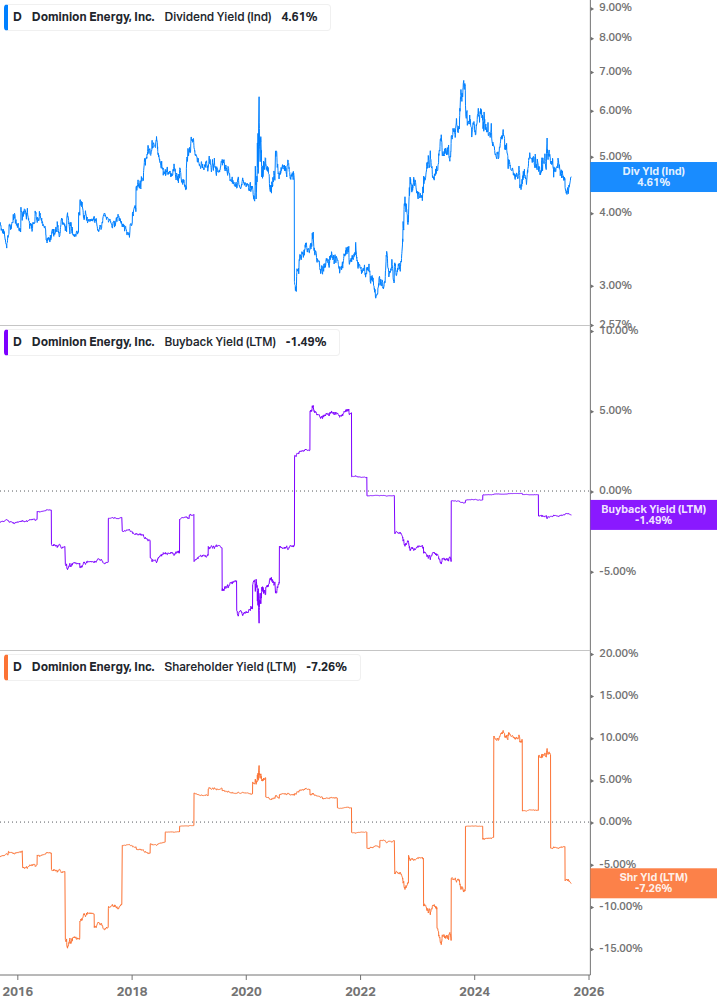The image size is (717, 1005).
Task: Select the orange shareholder yield color bar
Action: [6, 667]
